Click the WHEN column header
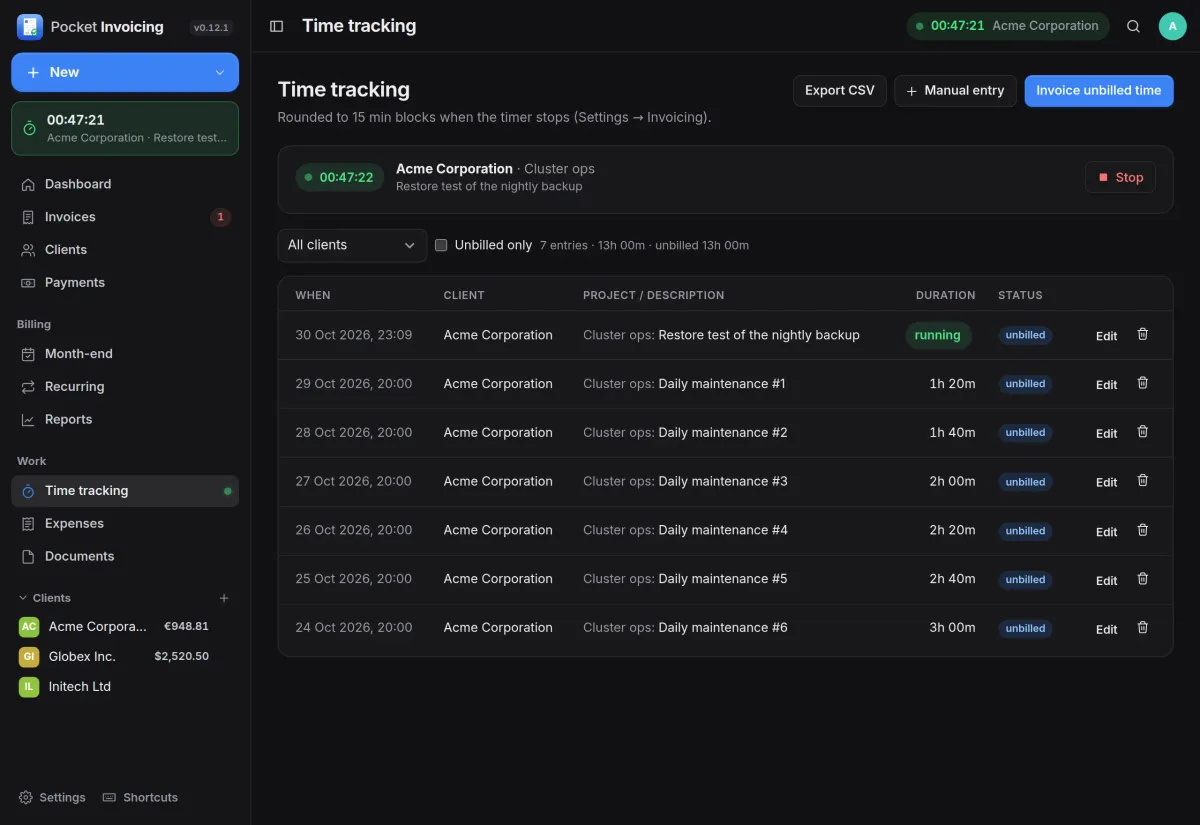Image resolution: width=1200 pixels, height=825 pixels. (x=313, y=295)
